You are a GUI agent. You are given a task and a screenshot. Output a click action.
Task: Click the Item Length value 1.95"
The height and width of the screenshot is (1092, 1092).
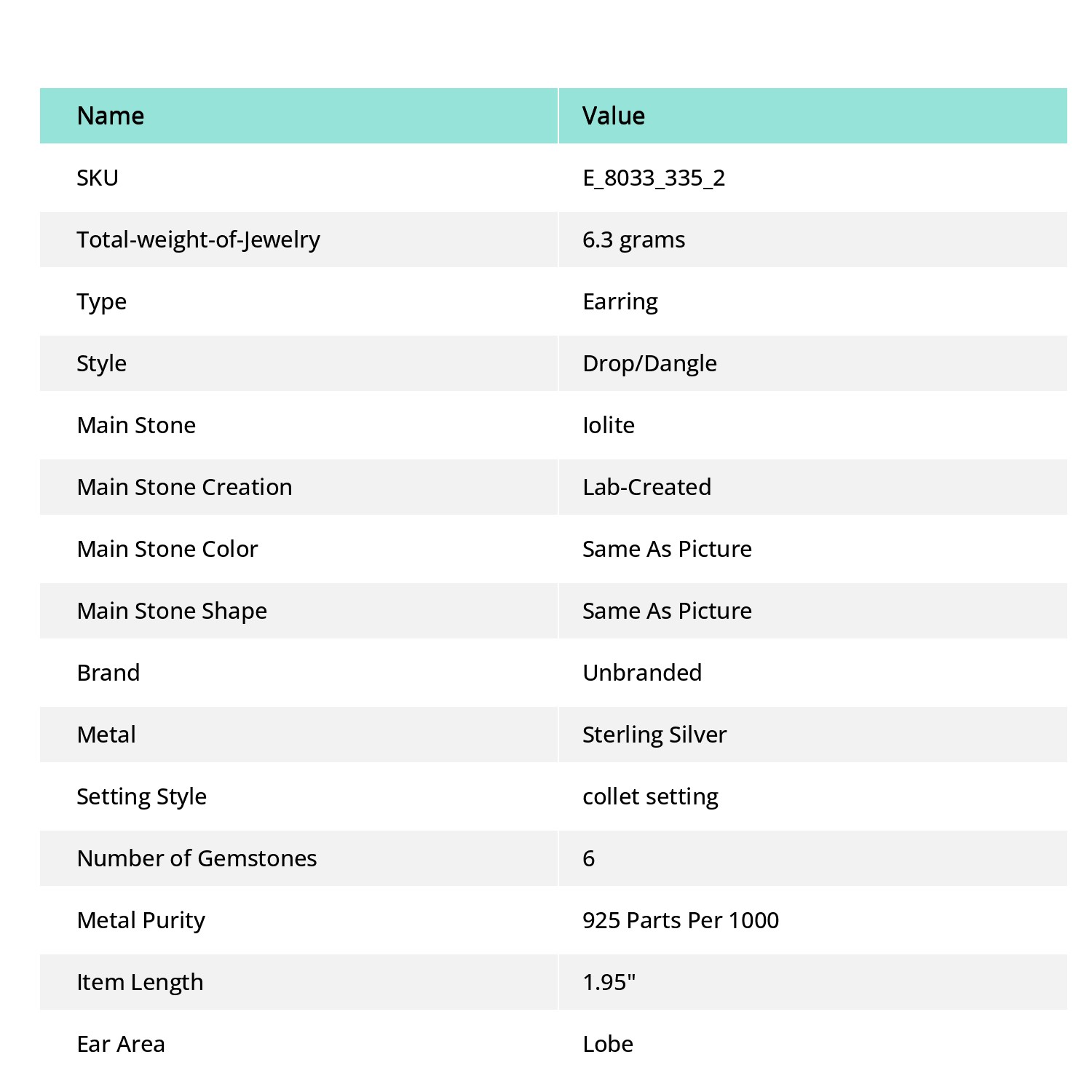(609, 982)
